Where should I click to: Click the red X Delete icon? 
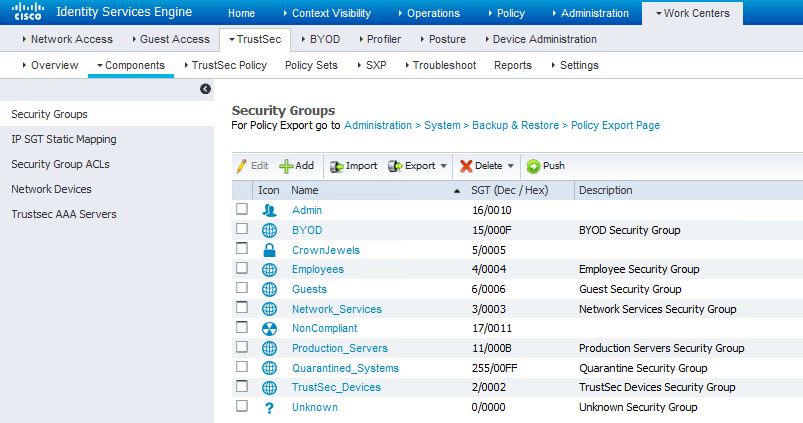pyautogui.click(x=466, y=166)
